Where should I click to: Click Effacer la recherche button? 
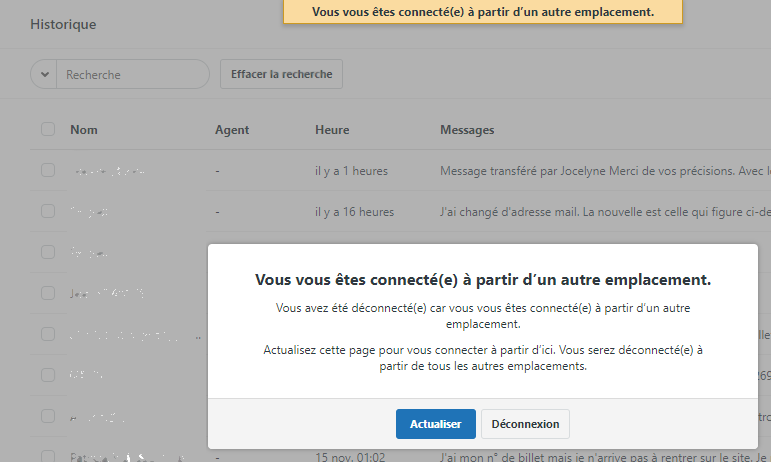(281, 75)
